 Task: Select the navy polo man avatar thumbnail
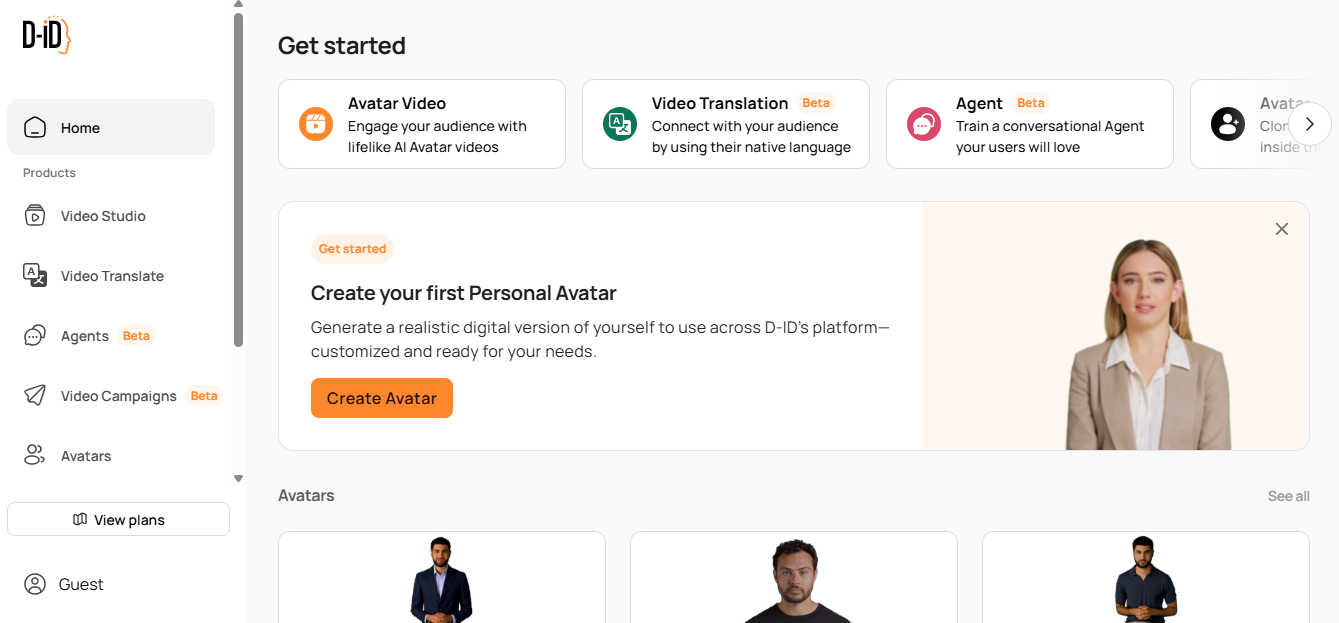(1146, 578)
